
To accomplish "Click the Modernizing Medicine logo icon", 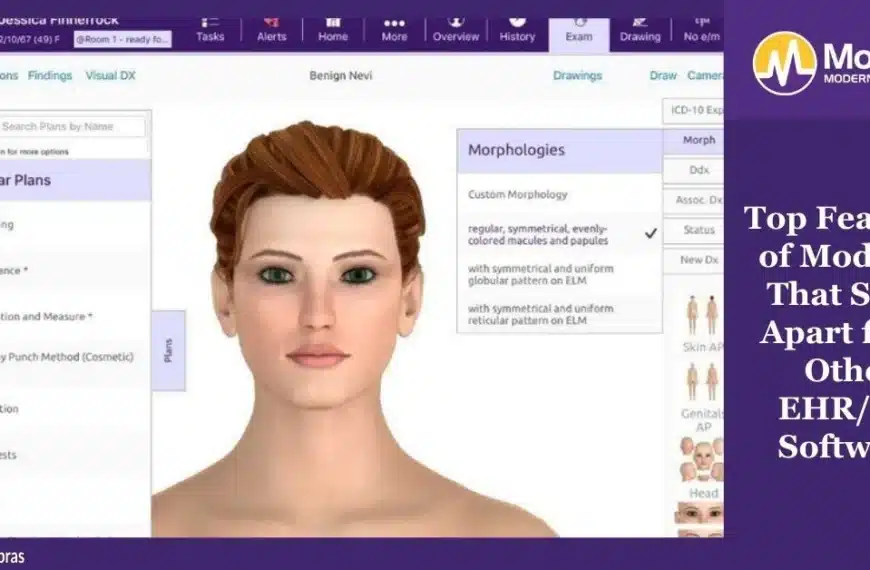I will [x=784, y=63].
